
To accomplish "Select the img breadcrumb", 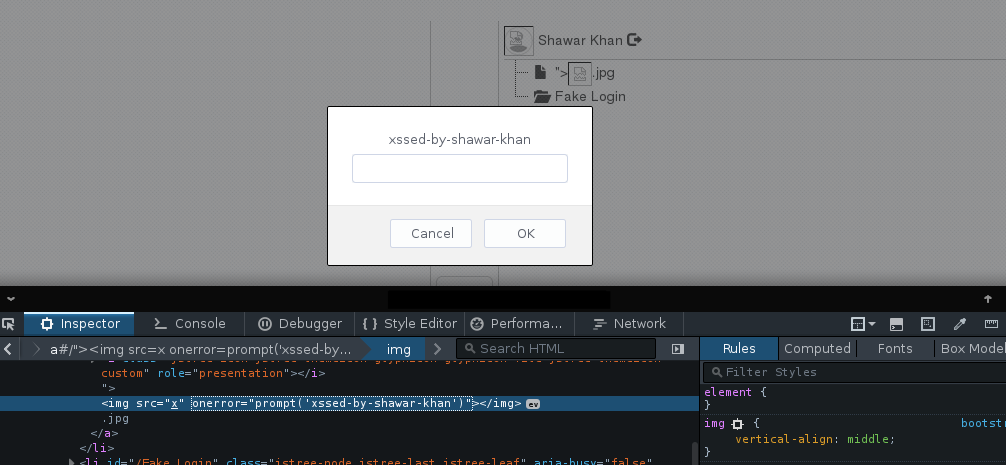I will [x=398, y=349].
